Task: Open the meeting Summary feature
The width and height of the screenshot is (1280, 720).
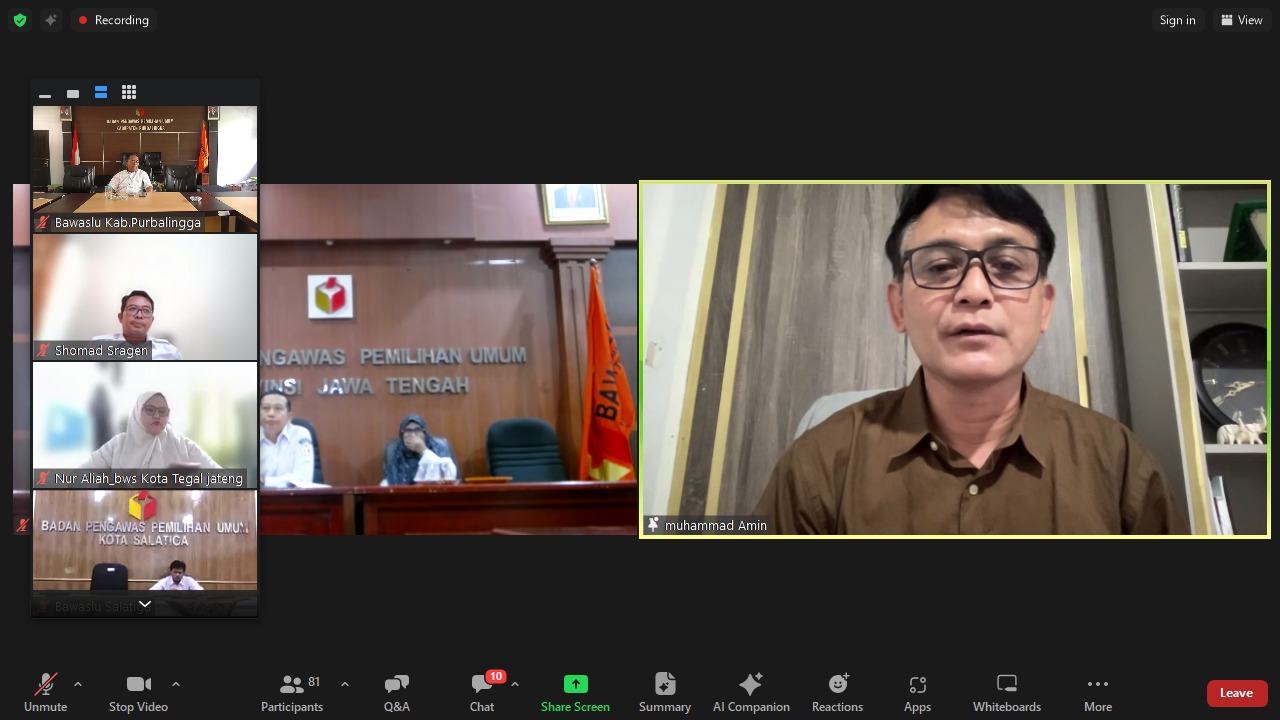Action: click(x=664, y=692)
